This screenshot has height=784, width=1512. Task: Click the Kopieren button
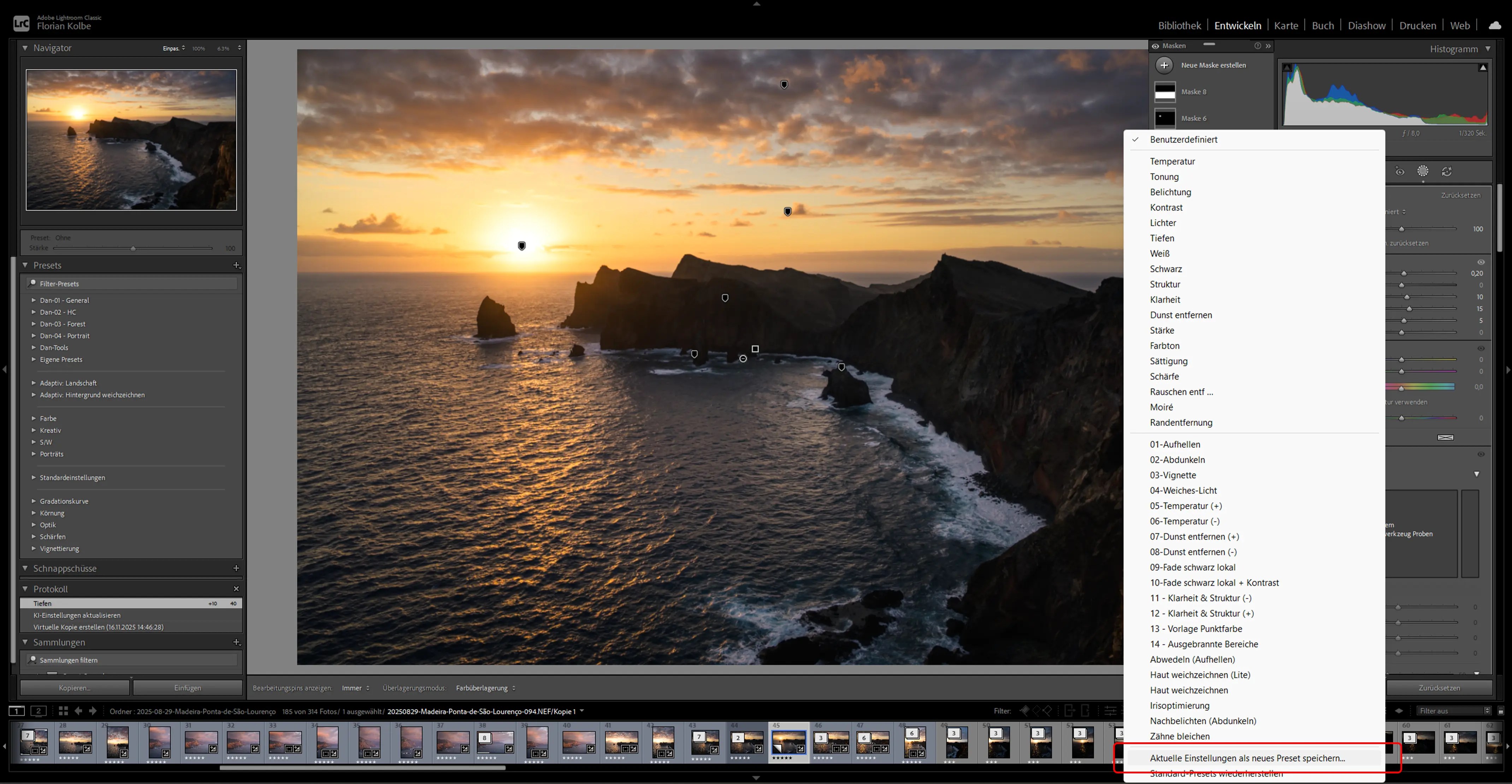click(x=75, y=688)
